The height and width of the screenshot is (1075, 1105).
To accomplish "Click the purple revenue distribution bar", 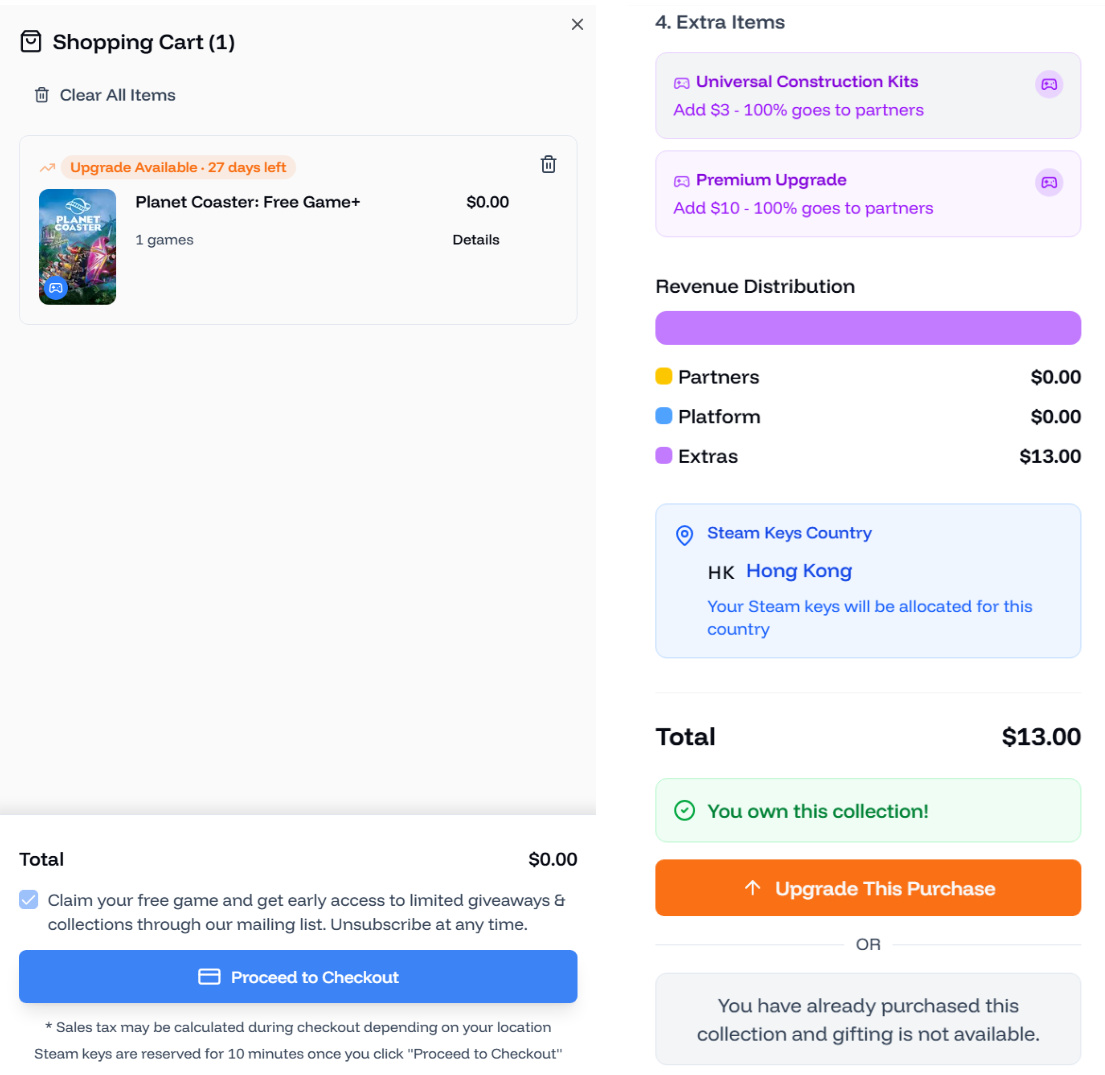I will 867,328.
